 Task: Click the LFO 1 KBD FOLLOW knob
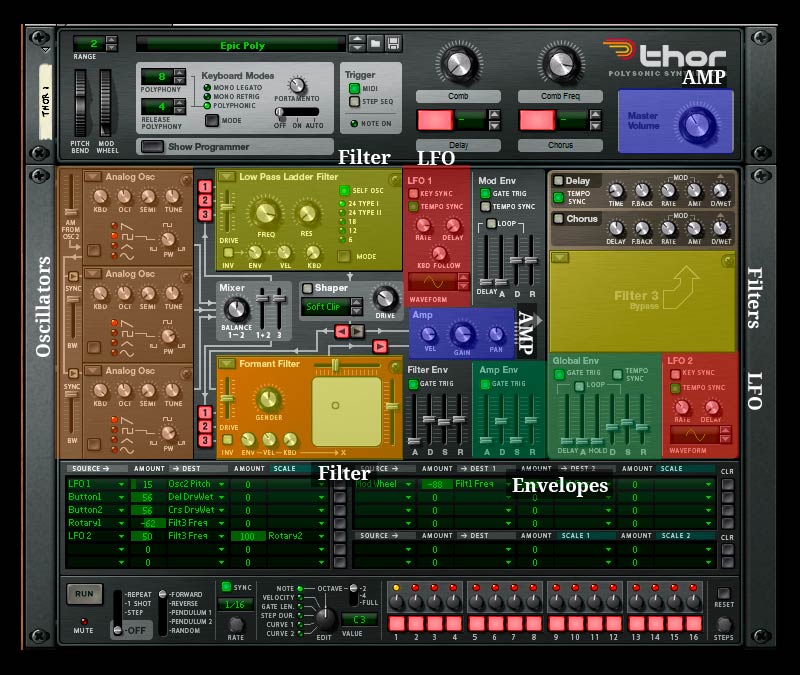pos(438,253)
